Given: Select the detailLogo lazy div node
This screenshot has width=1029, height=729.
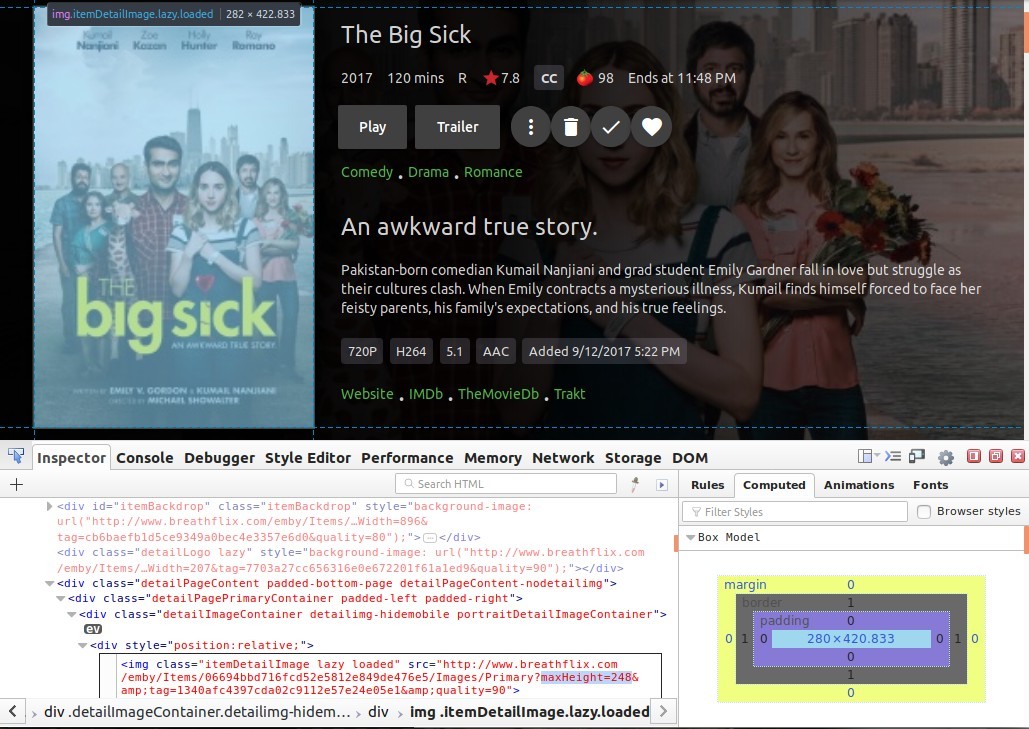Looking at the screenshot, I should 350,560.
